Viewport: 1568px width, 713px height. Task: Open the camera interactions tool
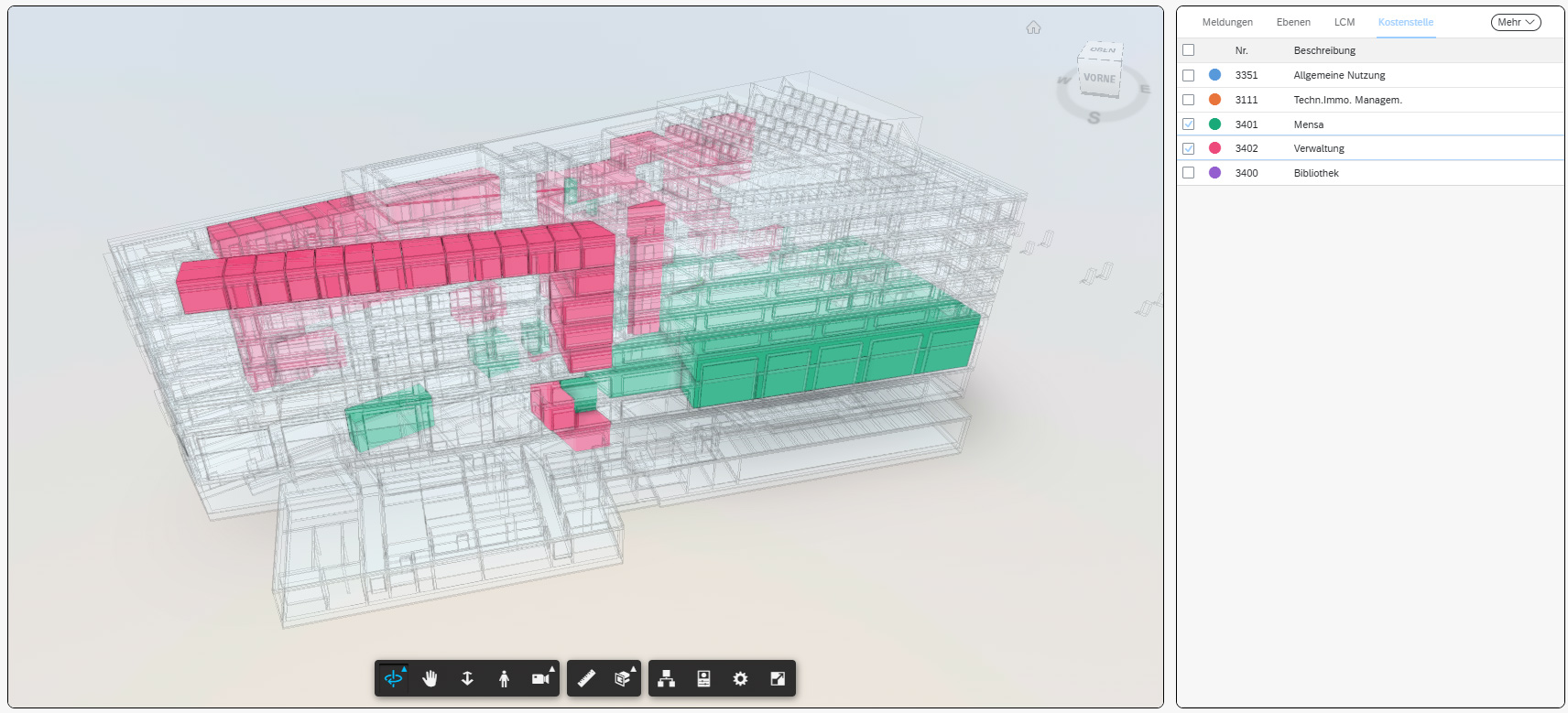coord(541,678)
